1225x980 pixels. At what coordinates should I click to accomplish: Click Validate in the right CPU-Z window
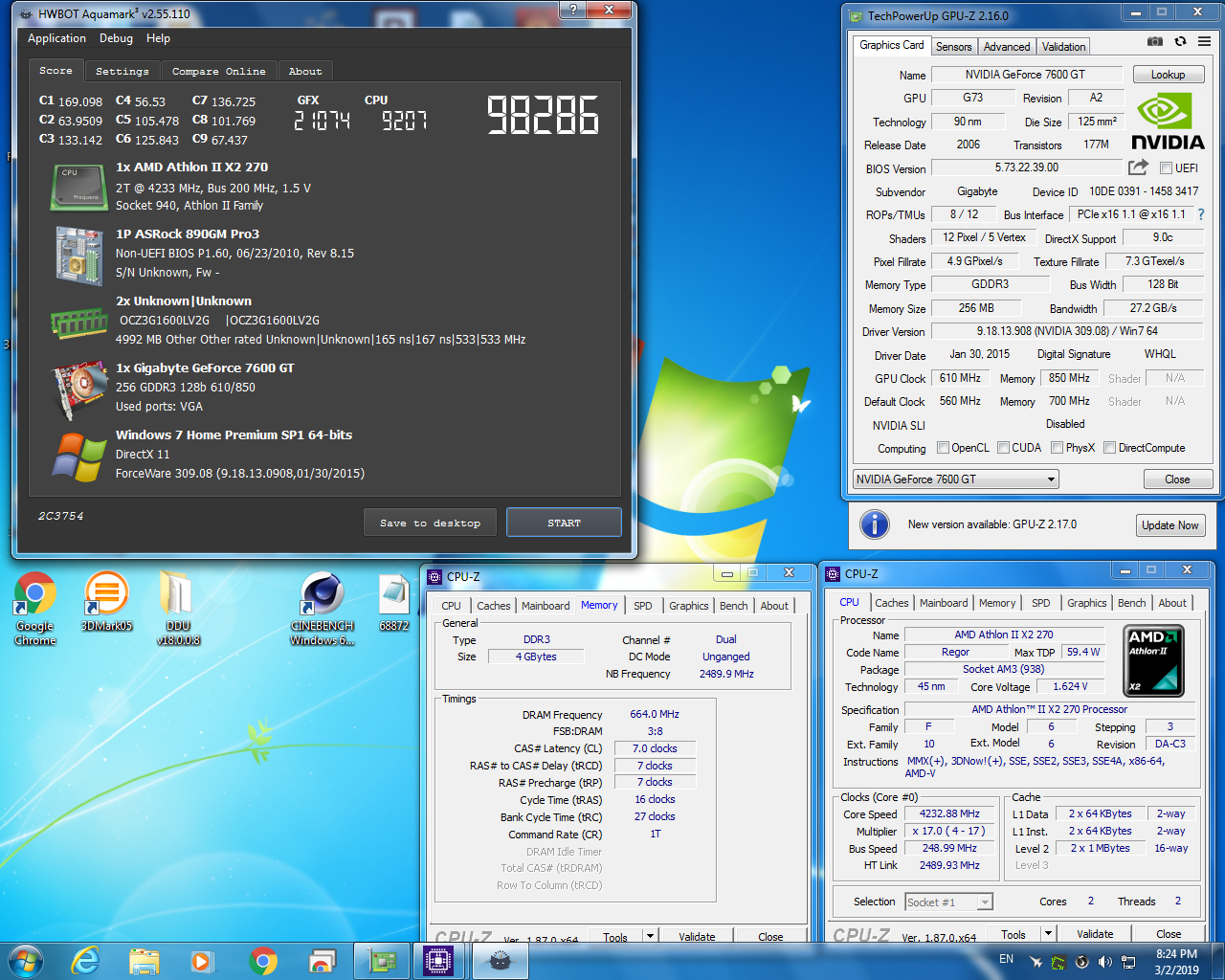coord(1094,934)
